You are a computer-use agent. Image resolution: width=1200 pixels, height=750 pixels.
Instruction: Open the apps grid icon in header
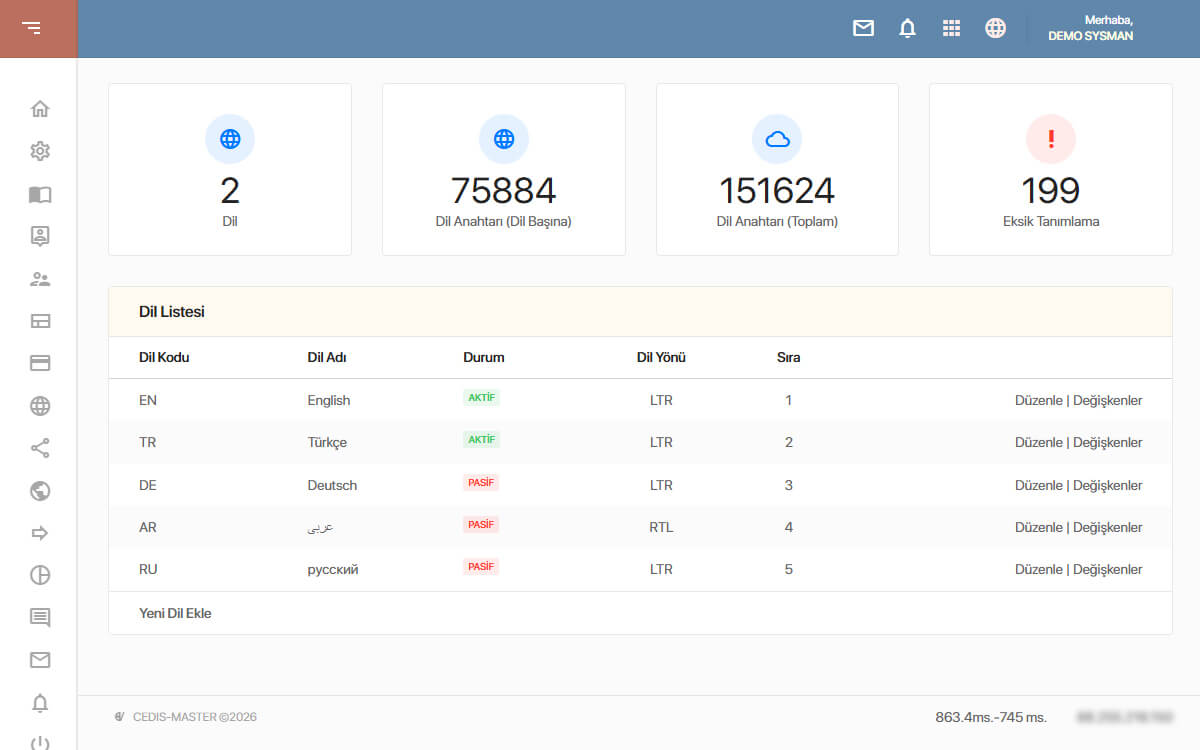pyautogui.click(x=951, y=28)
